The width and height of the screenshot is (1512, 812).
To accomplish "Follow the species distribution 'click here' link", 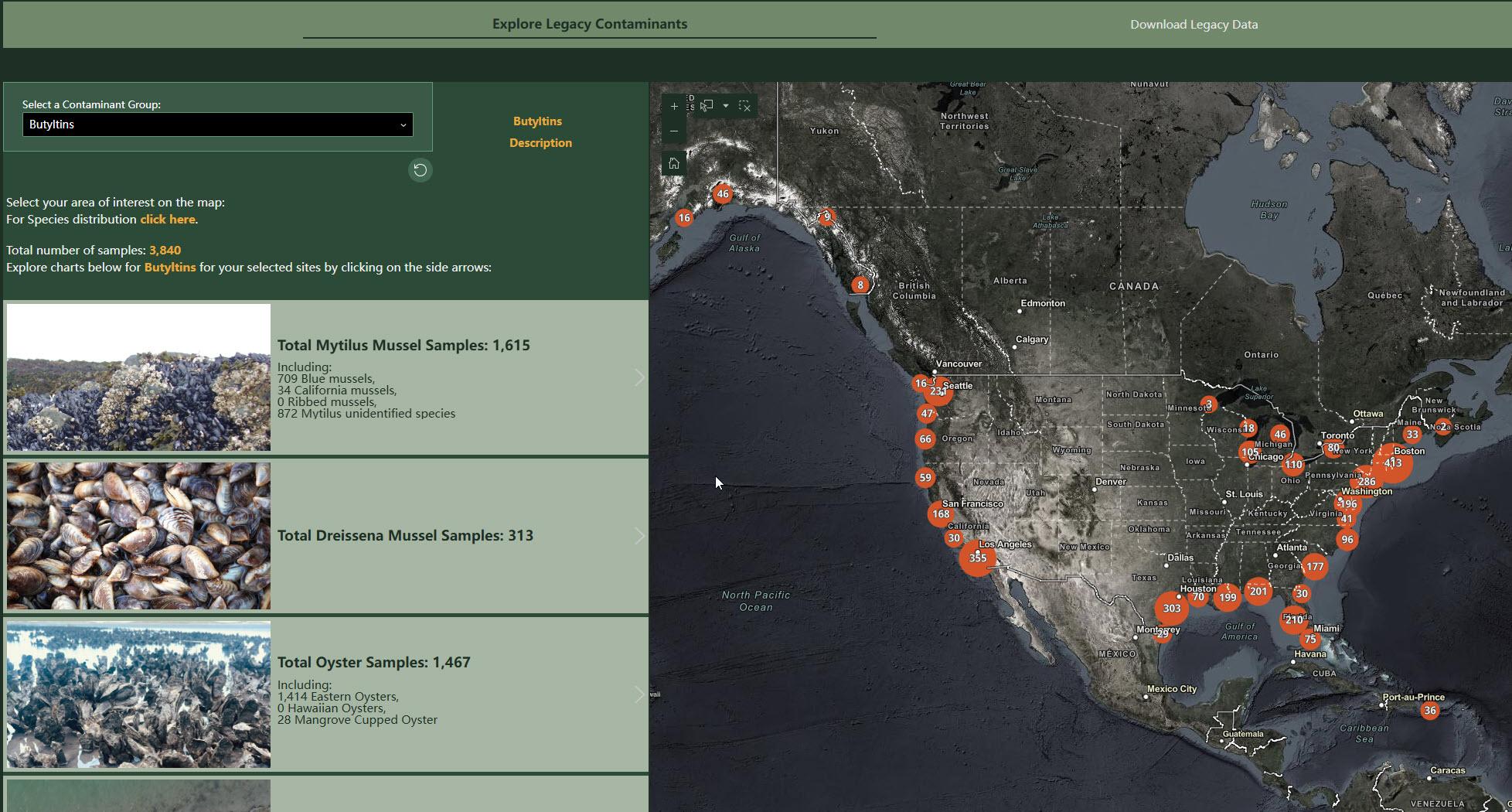I will (x=167, y=220).
